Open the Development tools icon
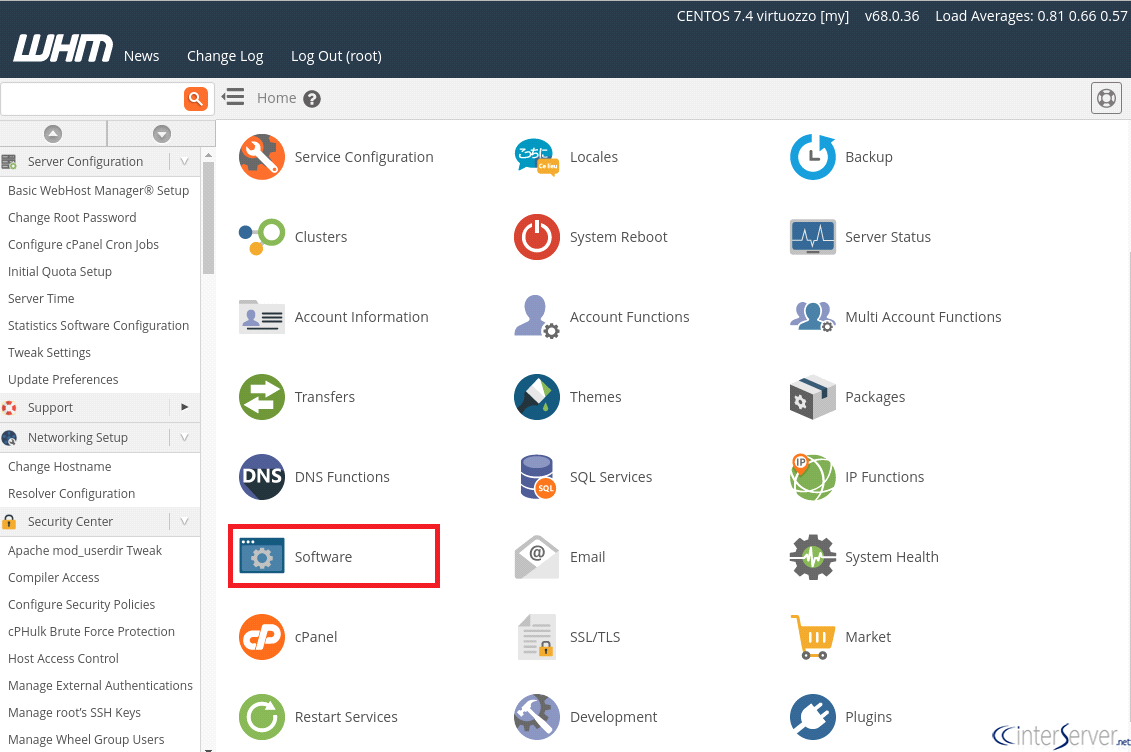The height and width of the screenshot is (752, 1131). [537, 717]
